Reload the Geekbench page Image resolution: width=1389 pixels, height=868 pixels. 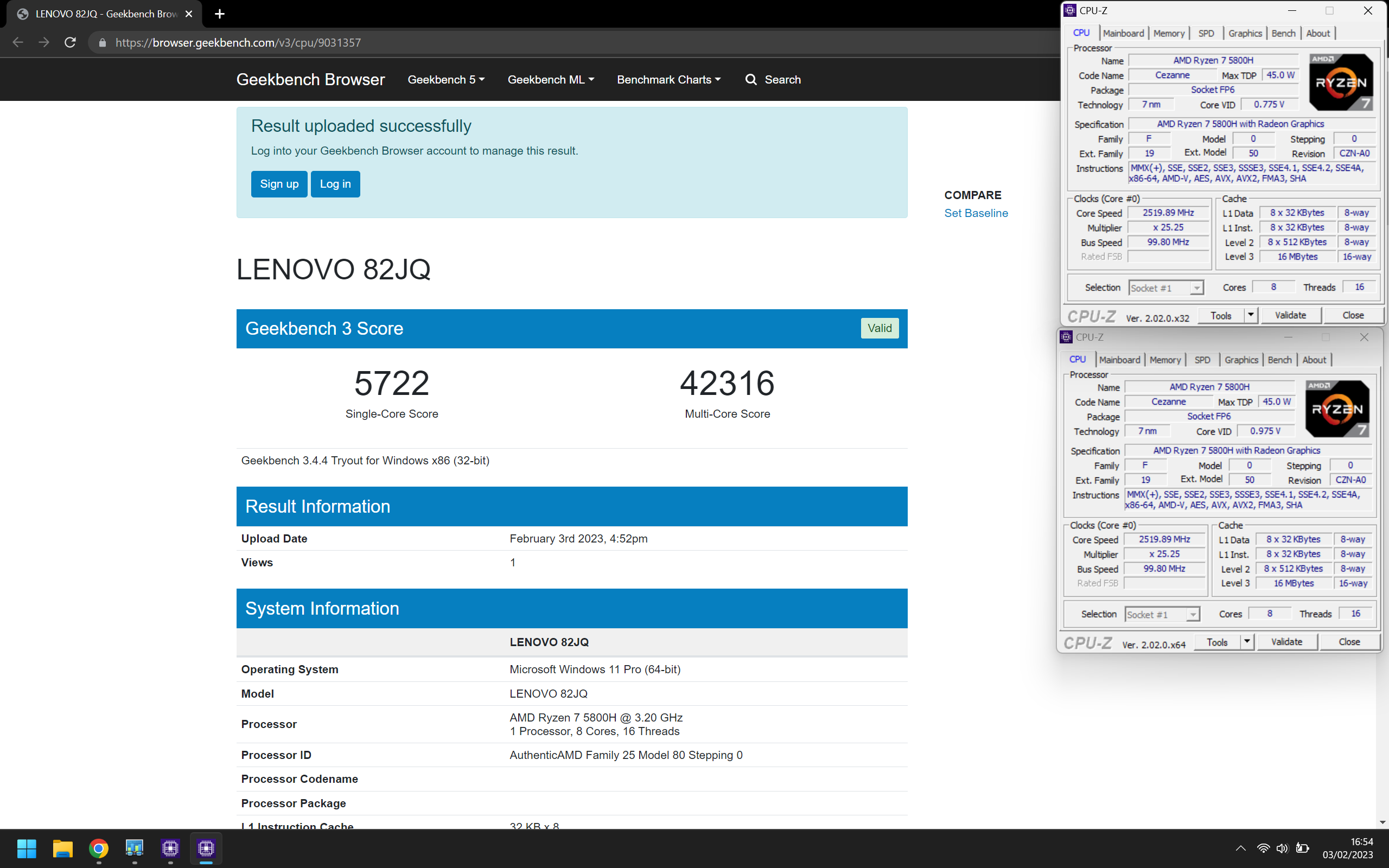[70, 42]
